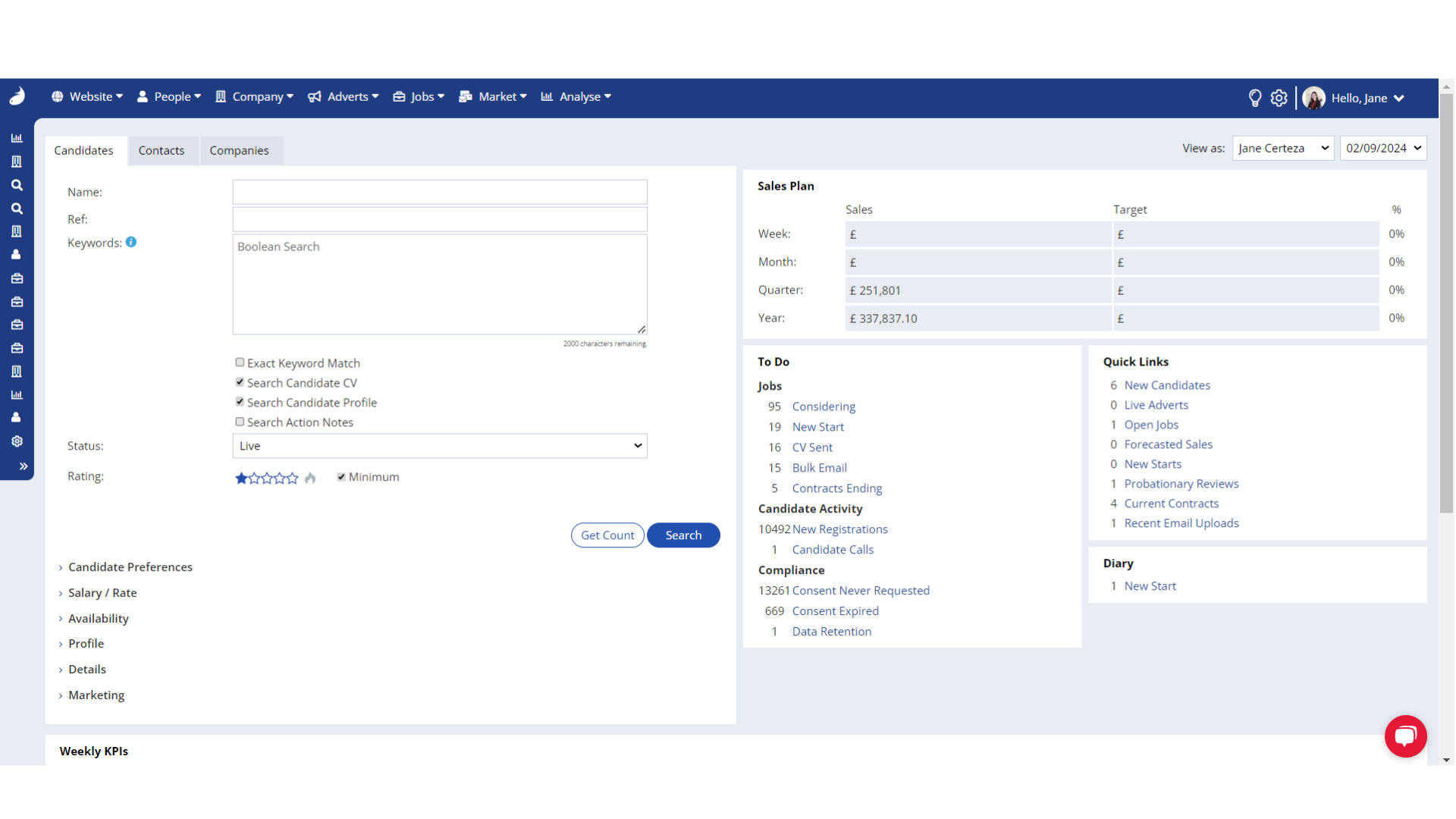Click Jane's profile avatar picture

[1313, 98]
